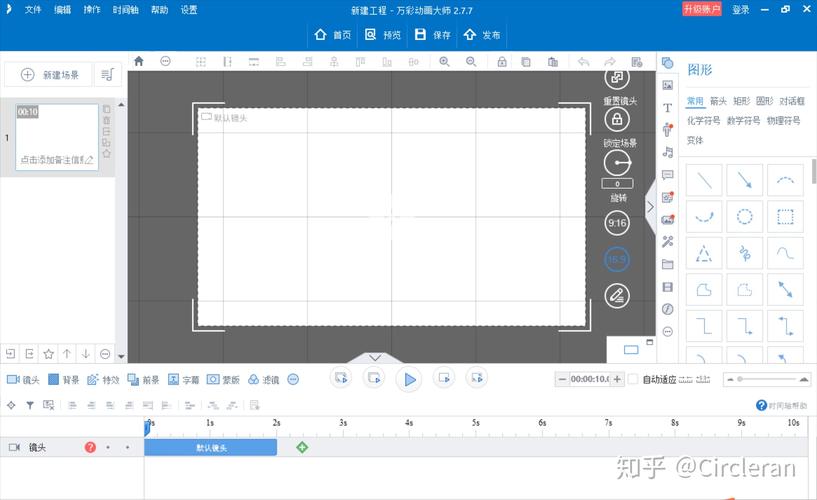Click the 背景 background timeline button

tap(64, 380)
